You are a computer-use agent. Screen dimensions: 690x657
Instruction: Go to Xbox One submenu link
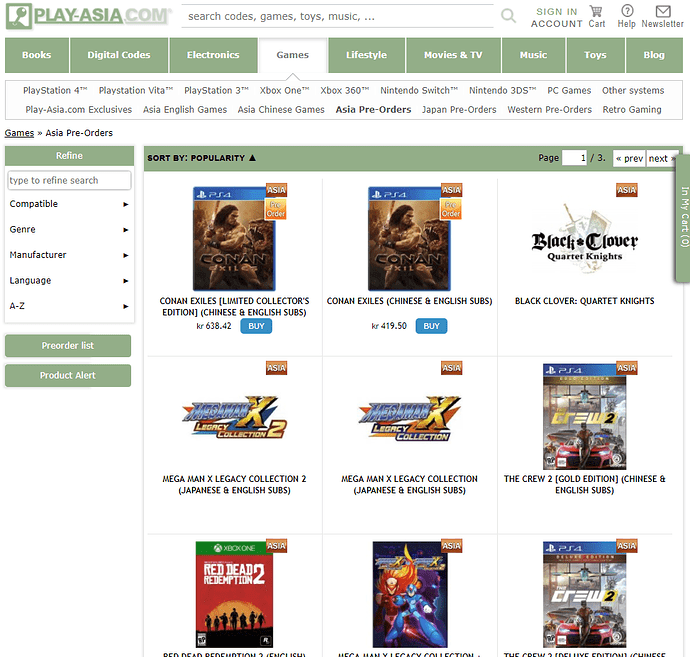coord(284,91)
